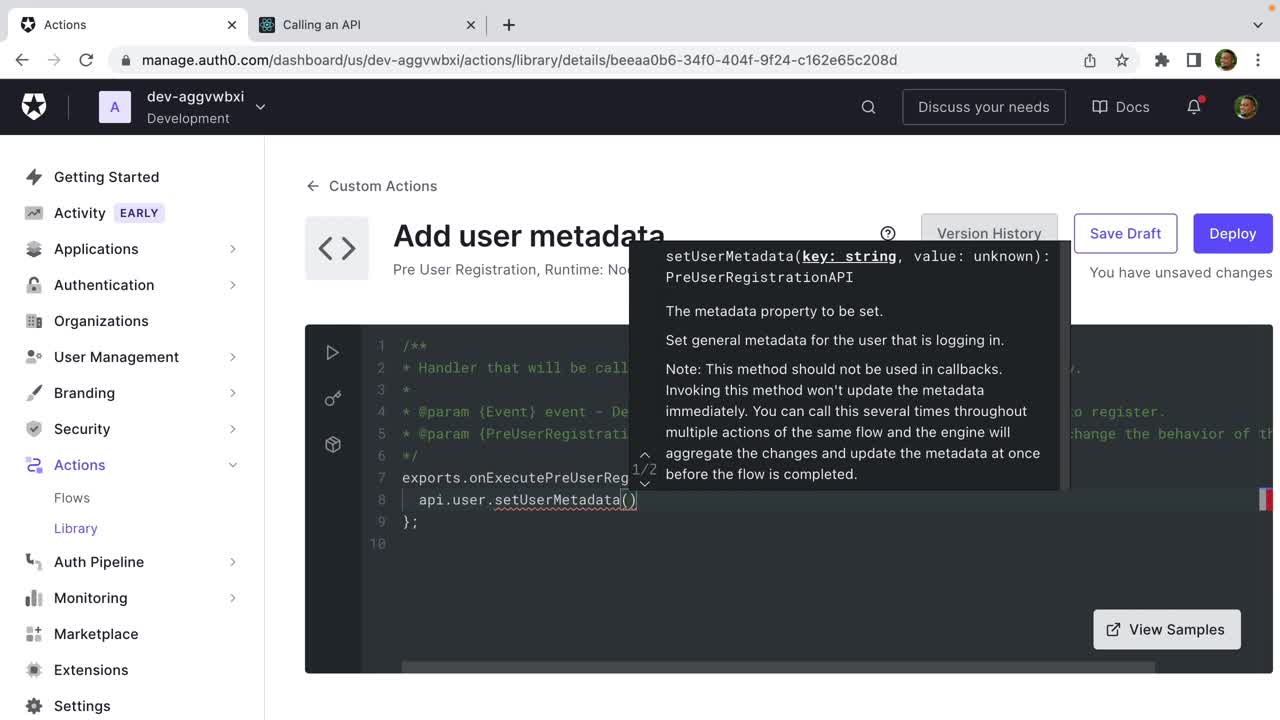
Task: Click the Test action play icon
Action: coord(333,353)
